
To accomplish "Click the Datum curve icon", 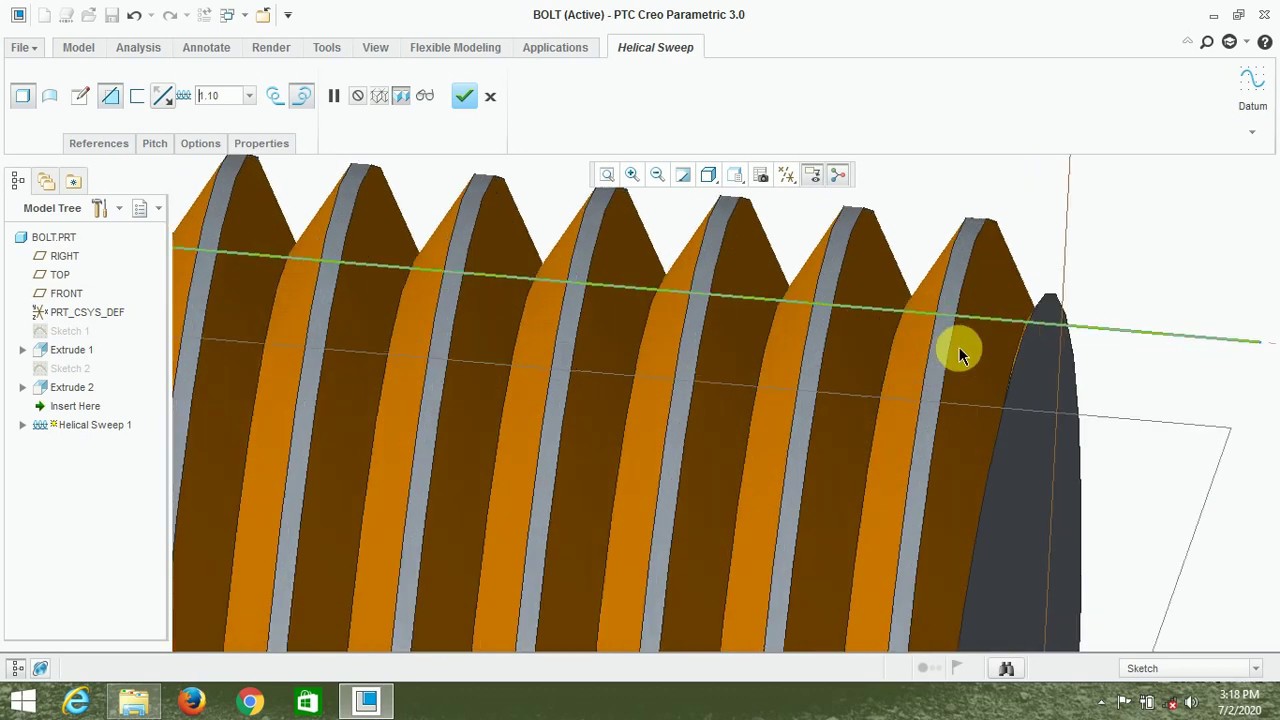I will pyautogui.click(x=1252, y=80).
